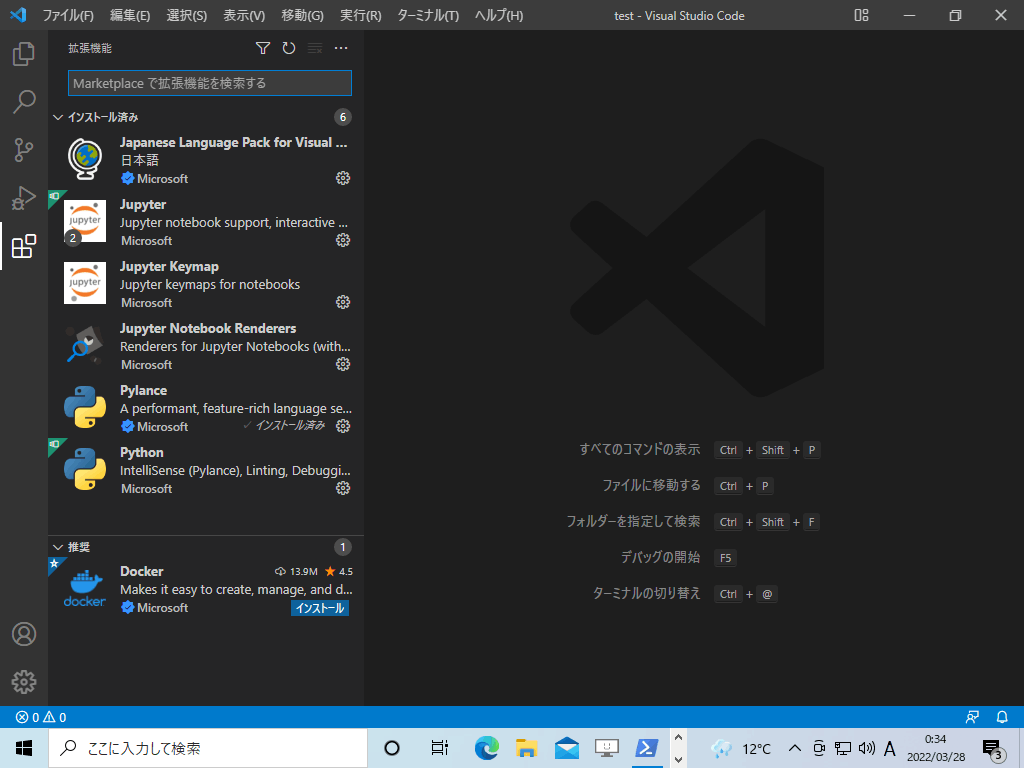Open Mail app from taskbar

(567, 748)
